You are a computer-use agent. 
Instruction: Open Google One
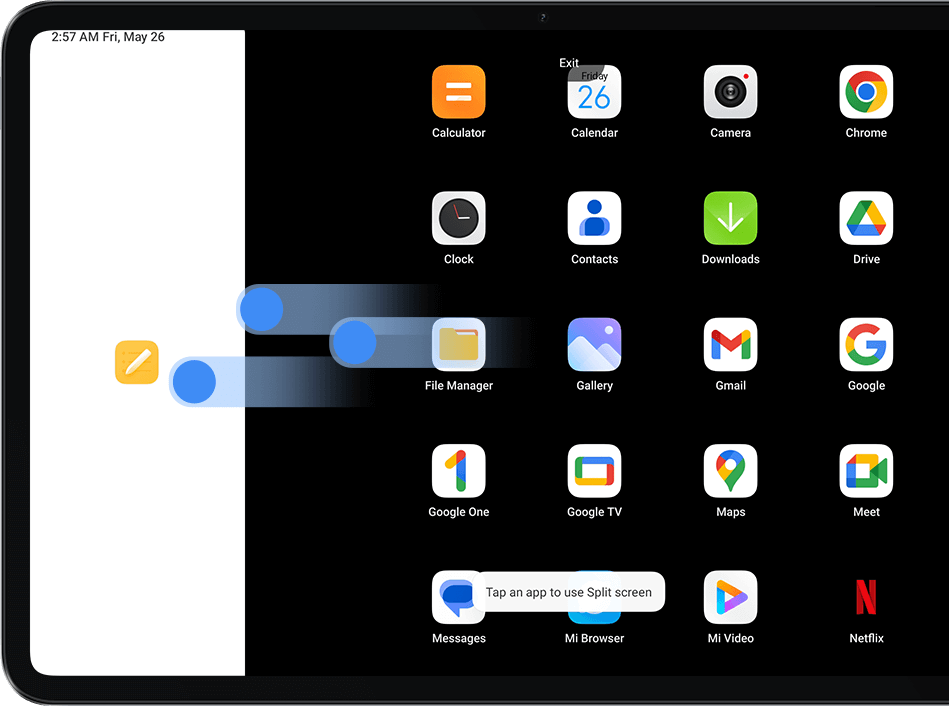[x=458, y=470]
